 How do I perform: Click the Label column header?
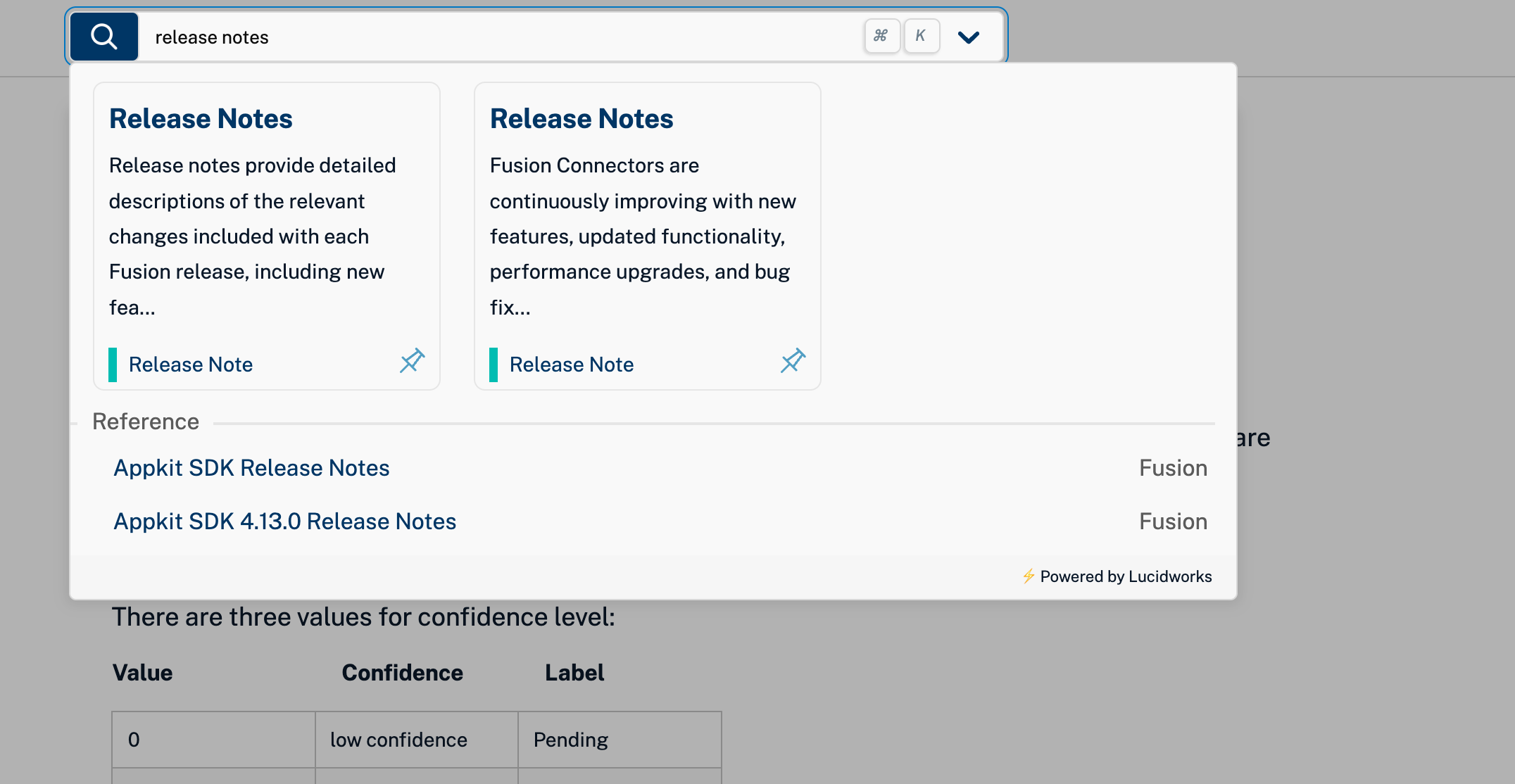coord(574,673)
